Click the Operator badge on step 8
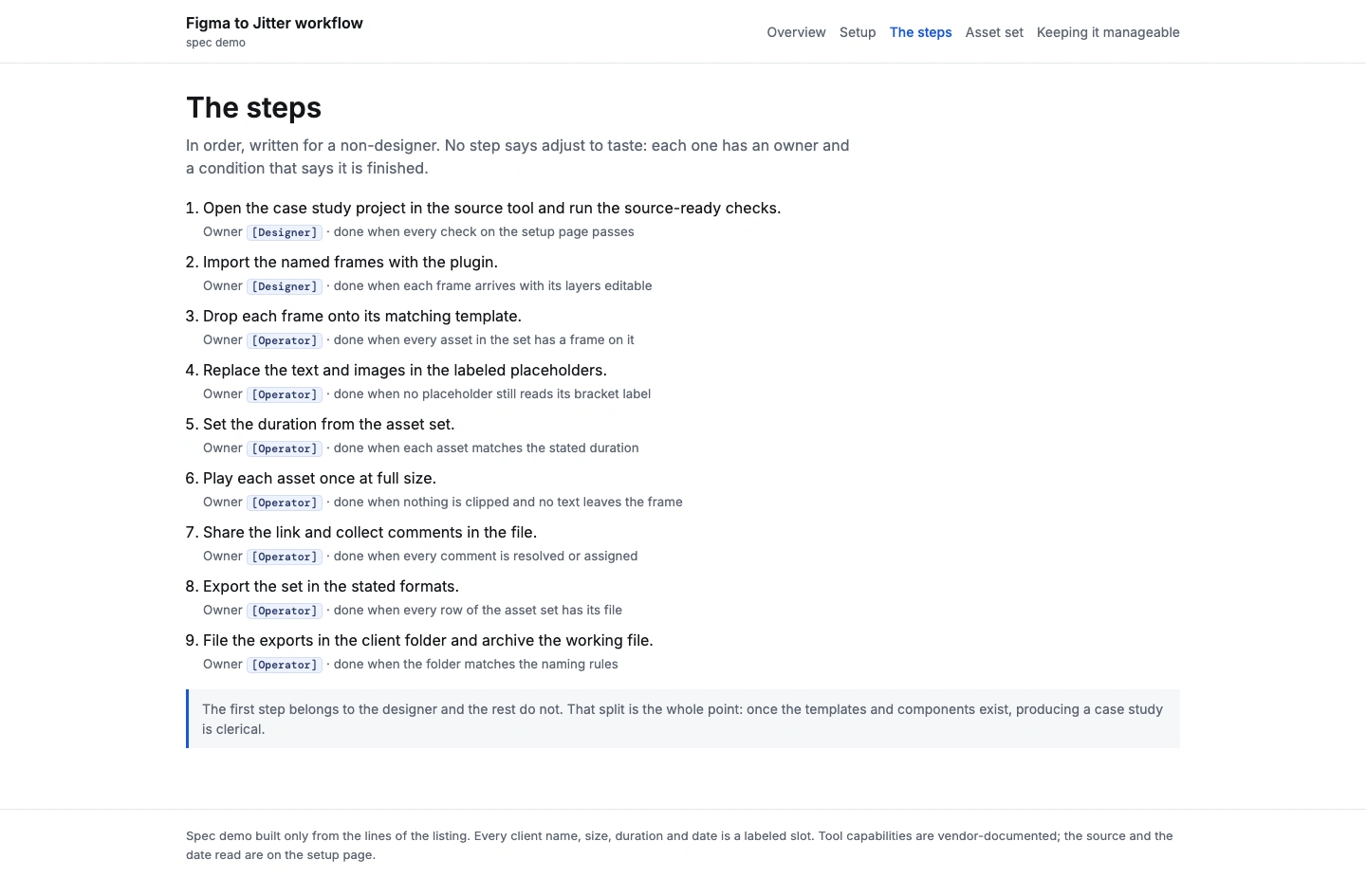 285,611
